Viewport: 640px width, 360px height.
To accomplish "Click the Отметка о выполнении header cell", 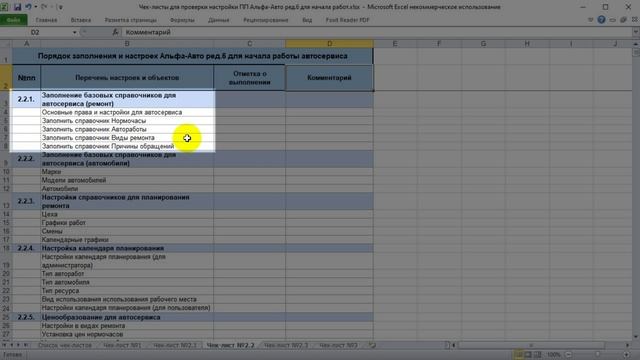I will pyautogui.click(x=249, y=78).
